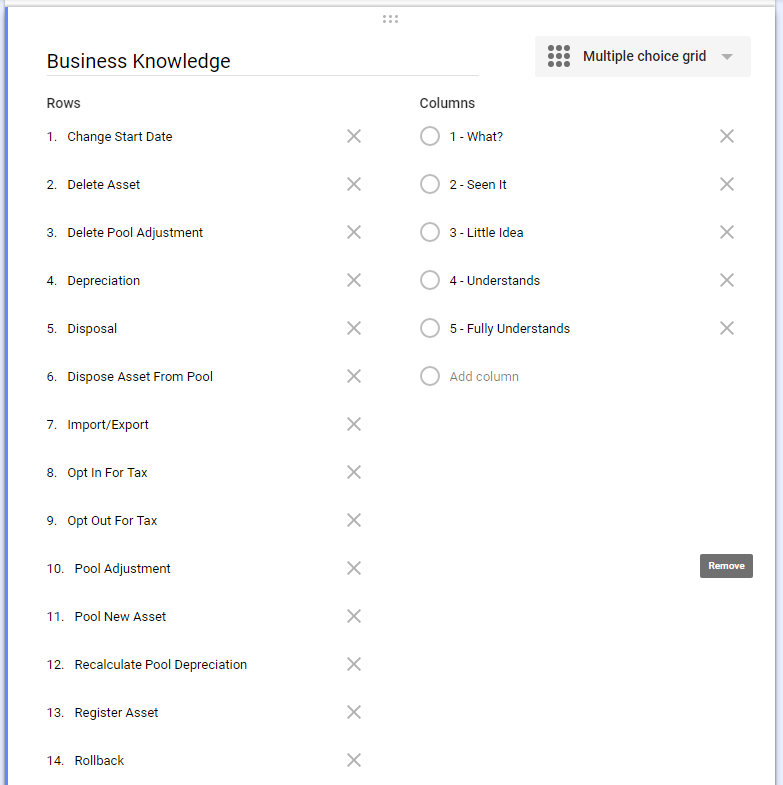
Task: Click the Rows heading label
Action: click(x=64, y=103)
